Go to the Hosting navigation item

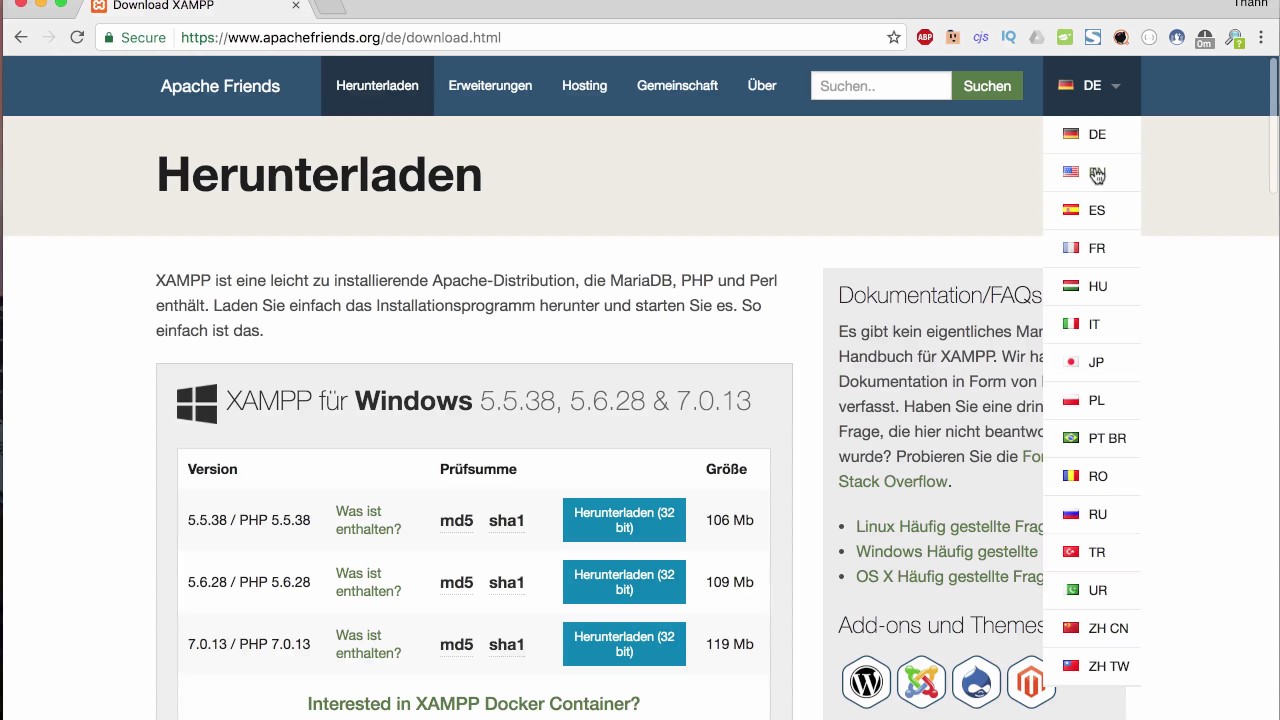(584, 86)
